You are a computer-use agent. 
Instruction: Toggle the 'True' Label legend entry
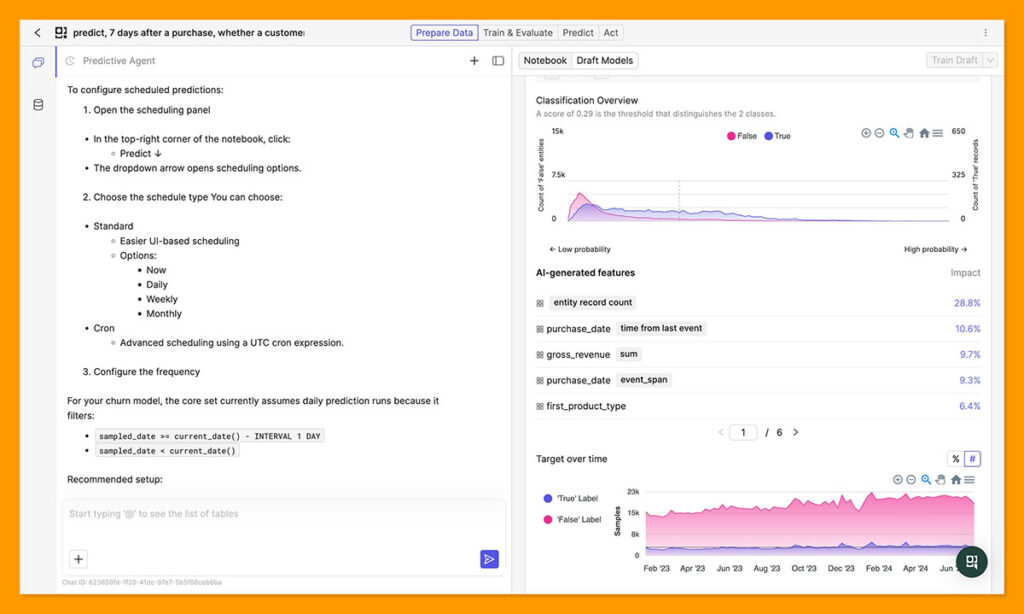point(571,498)
